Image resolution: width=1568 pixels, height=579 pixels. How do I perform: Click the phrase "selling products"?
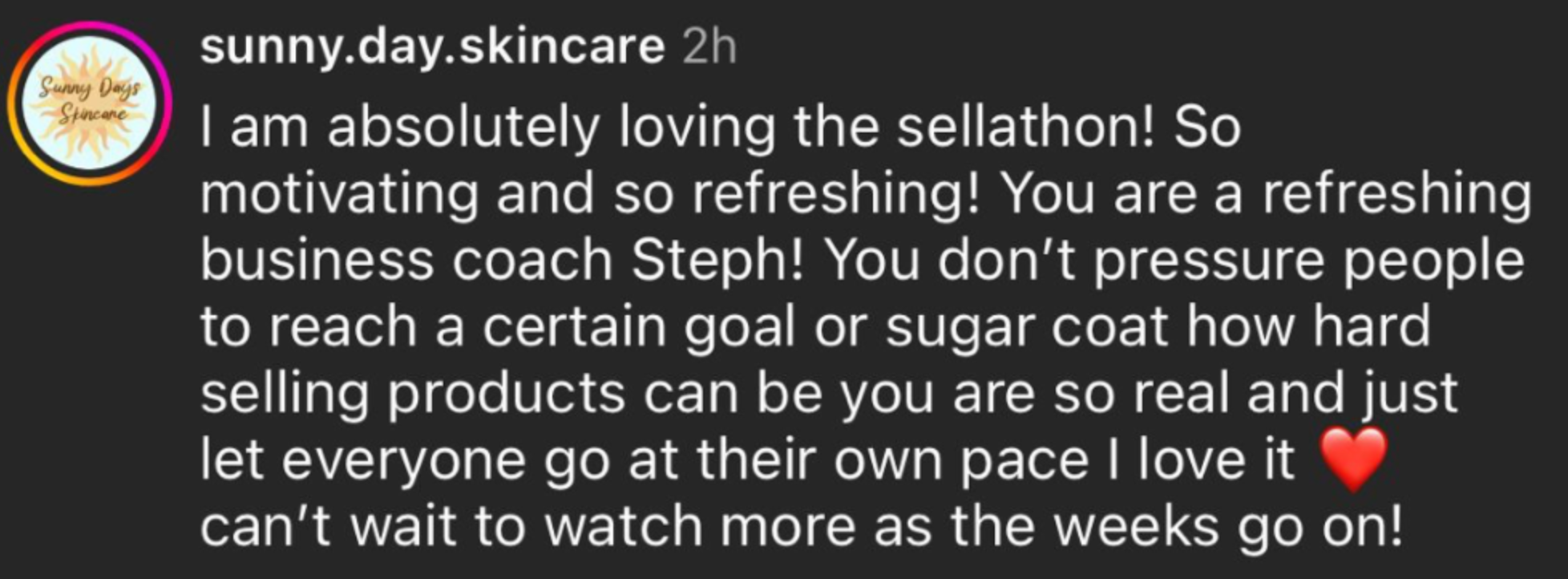(412, 393)
